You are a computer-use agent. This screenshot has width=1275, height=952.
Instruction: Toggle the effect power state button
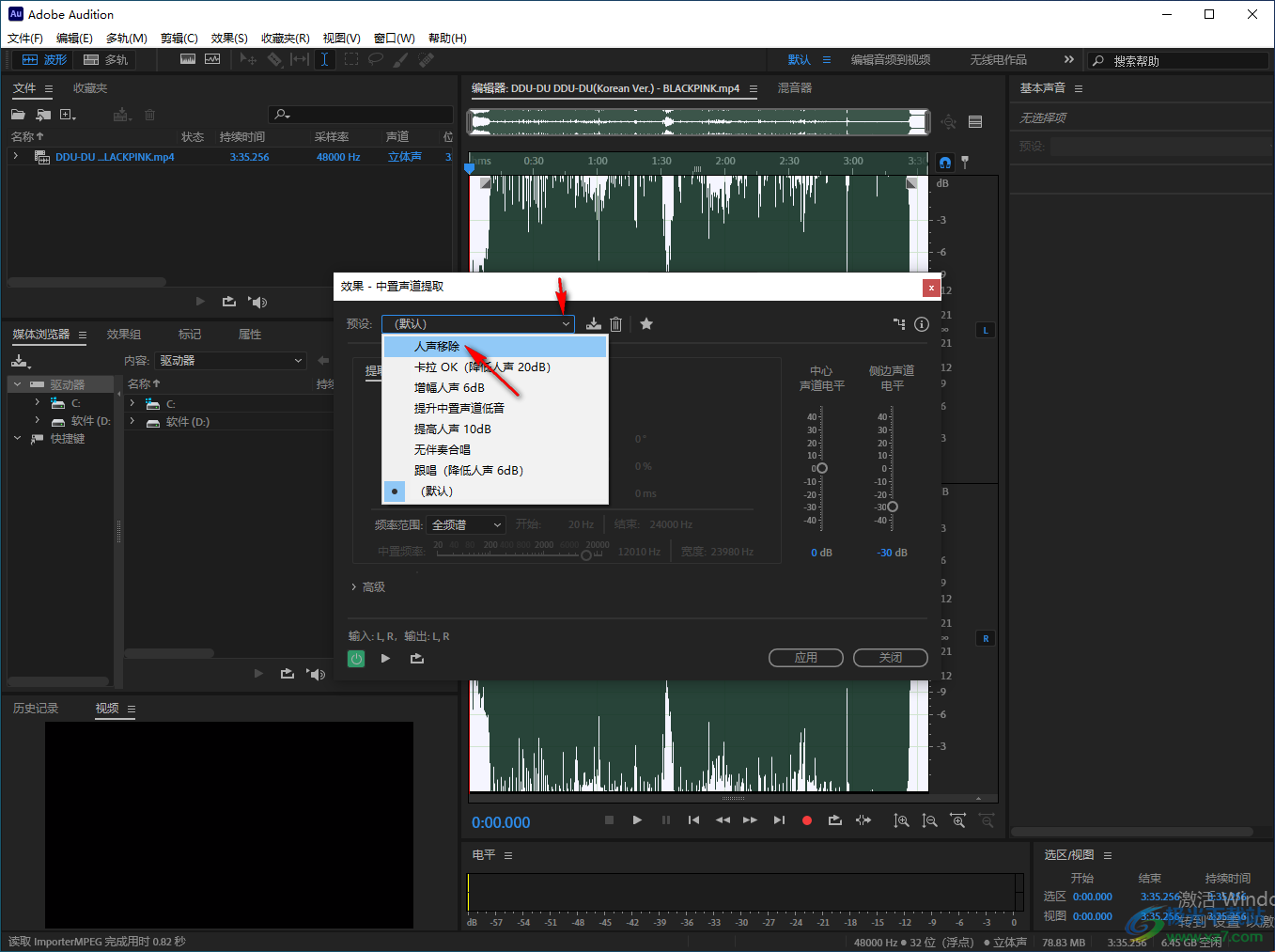[x=356, y=659]
